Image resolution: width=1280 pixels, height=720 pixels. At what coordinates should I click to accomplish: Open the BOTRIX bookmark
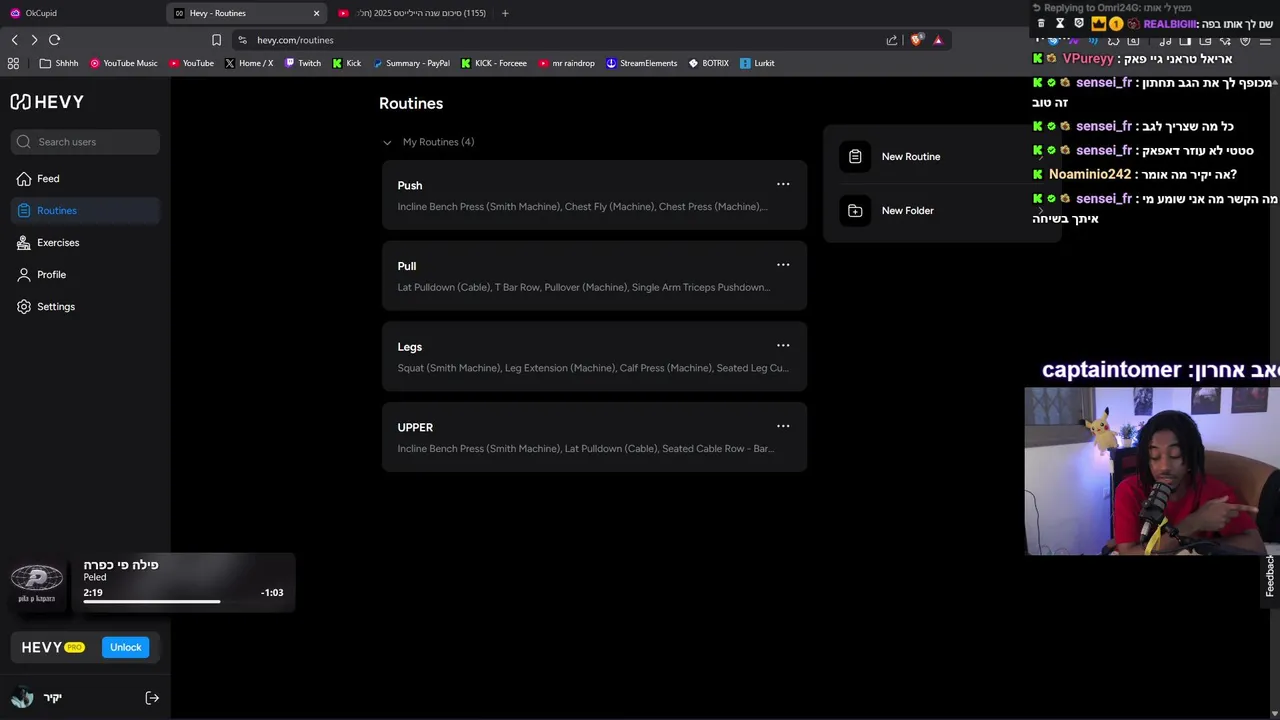709,63
